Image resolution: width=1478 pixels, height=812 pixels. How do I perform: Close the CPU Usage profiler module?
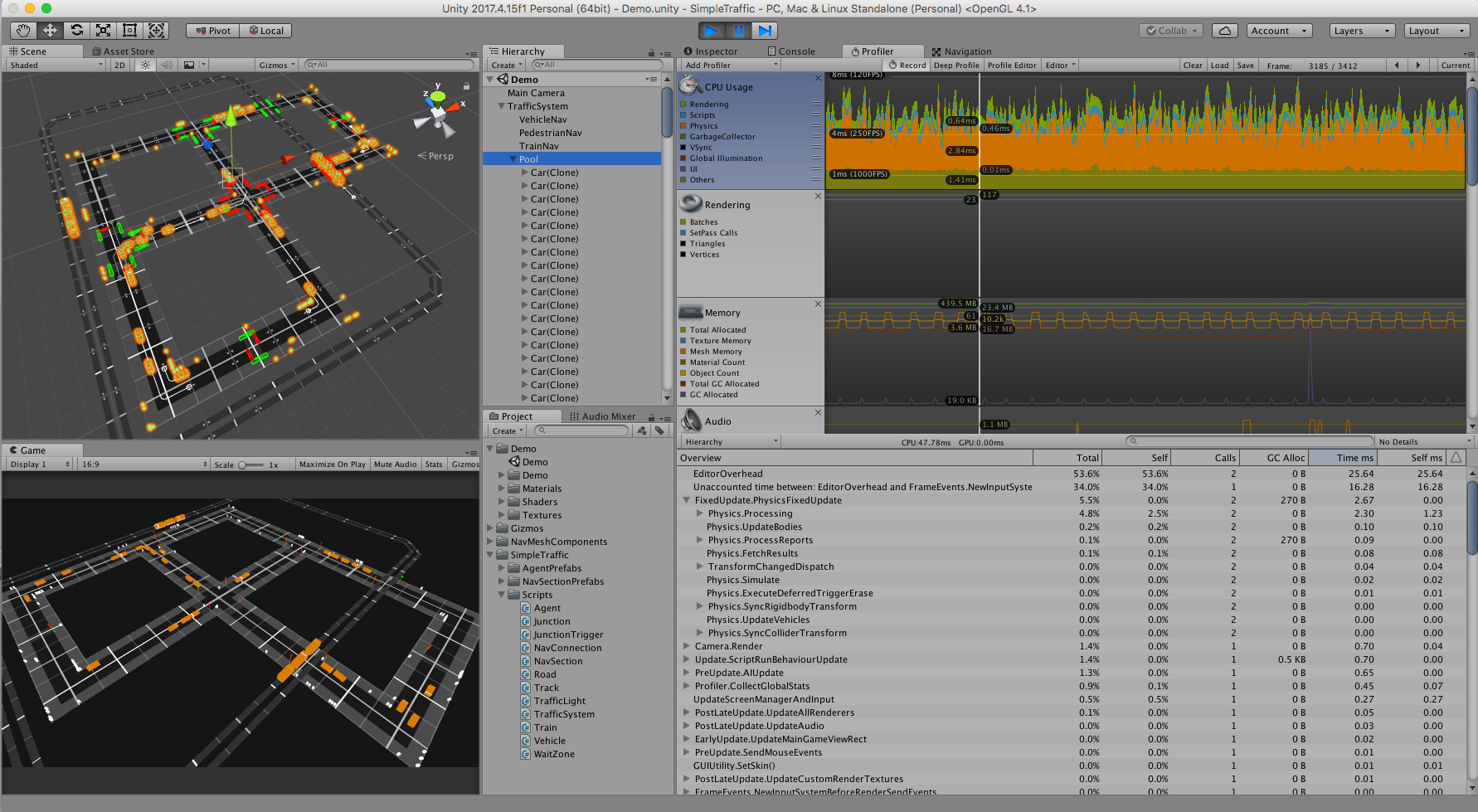point(818,78)
